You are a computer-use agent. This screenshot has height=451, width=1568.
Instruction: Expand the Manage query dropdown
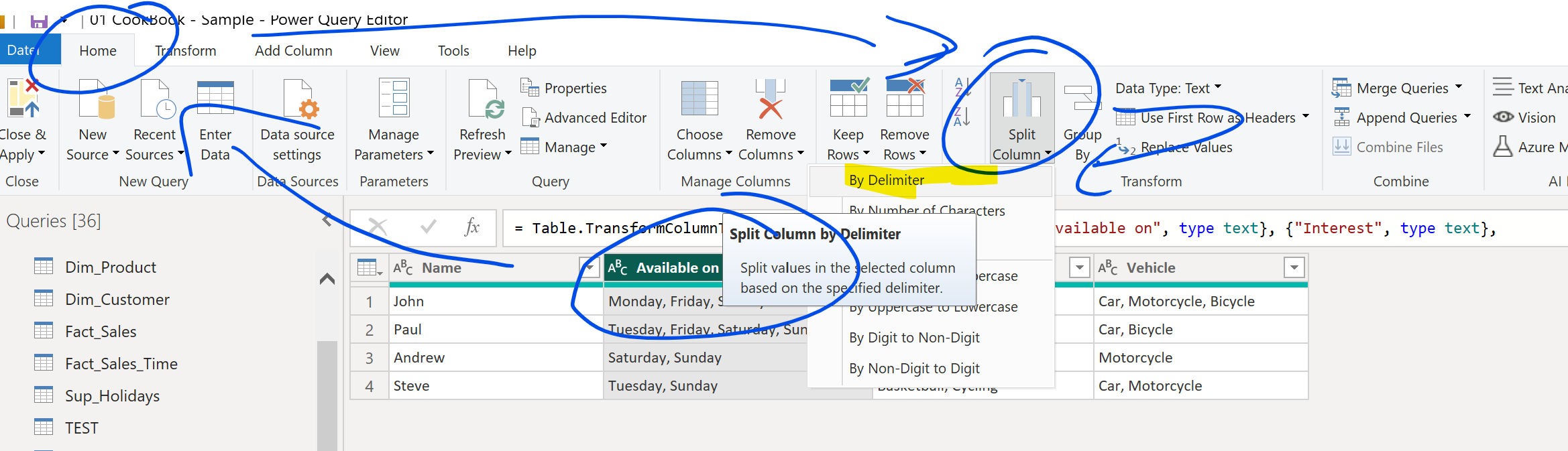(x=604, y=145)
